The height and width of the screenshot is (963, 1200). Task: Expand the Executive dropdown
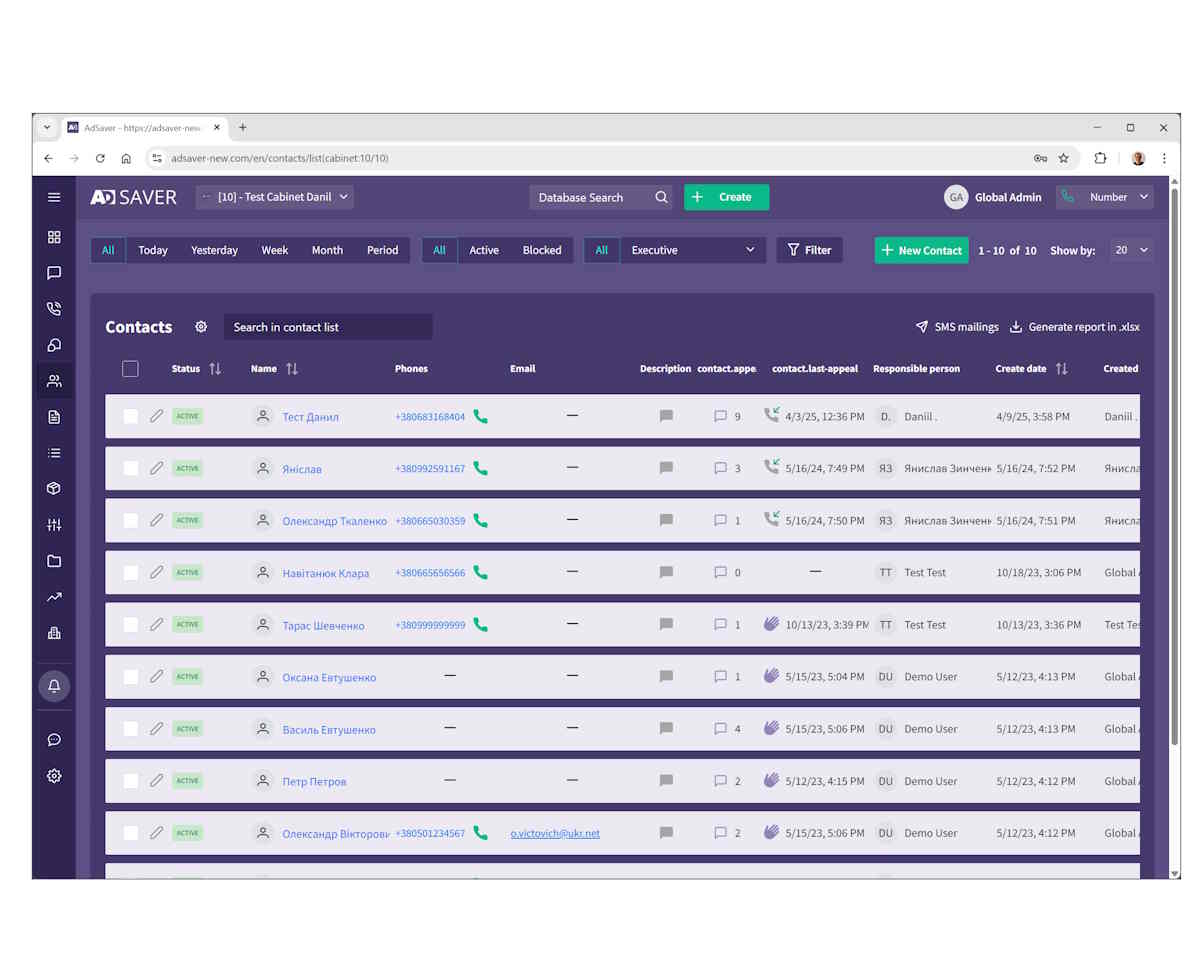click(x=693, y=250)
